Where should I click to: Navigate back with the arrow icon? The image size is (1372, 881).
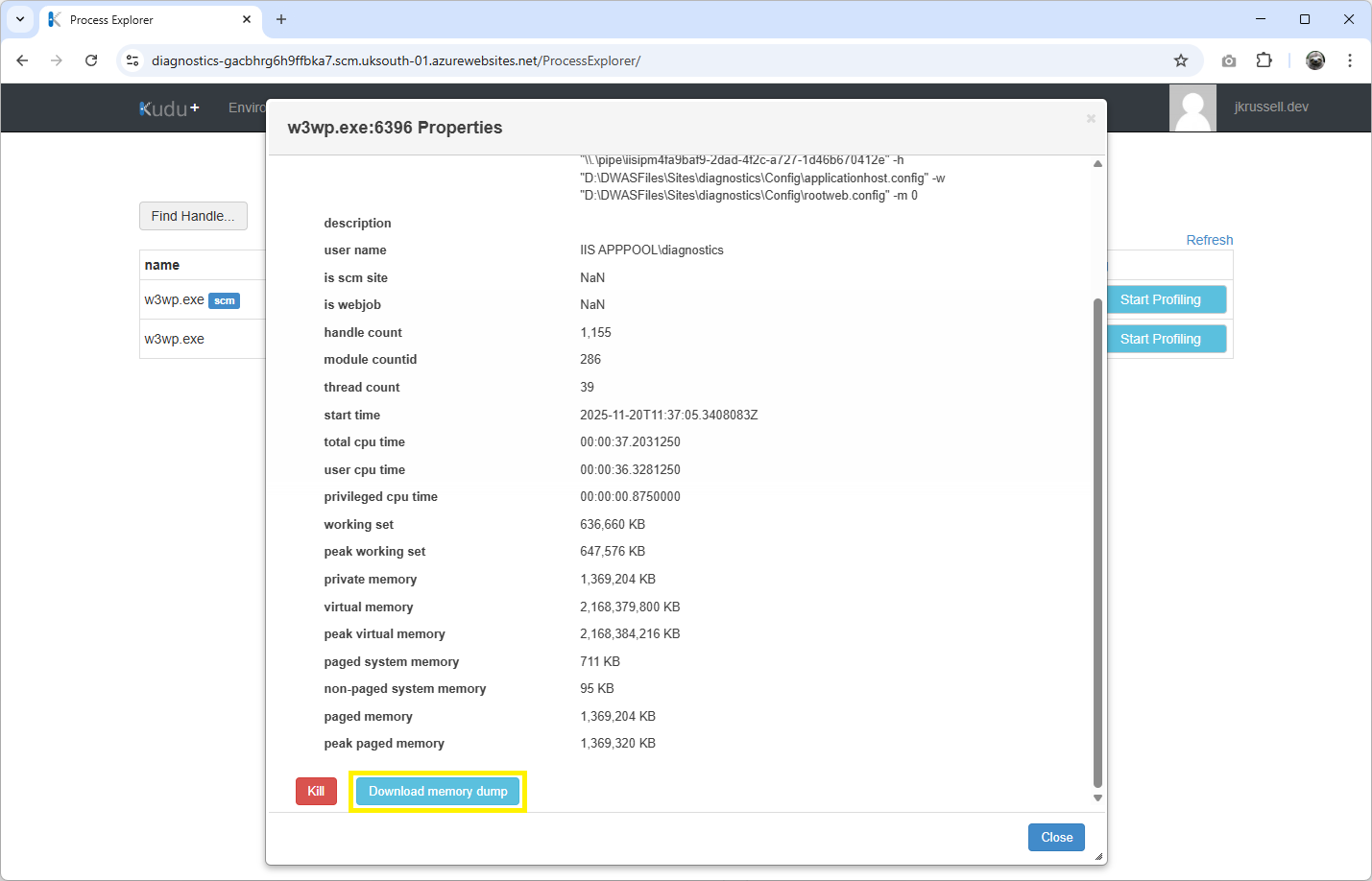coord(22,60)
